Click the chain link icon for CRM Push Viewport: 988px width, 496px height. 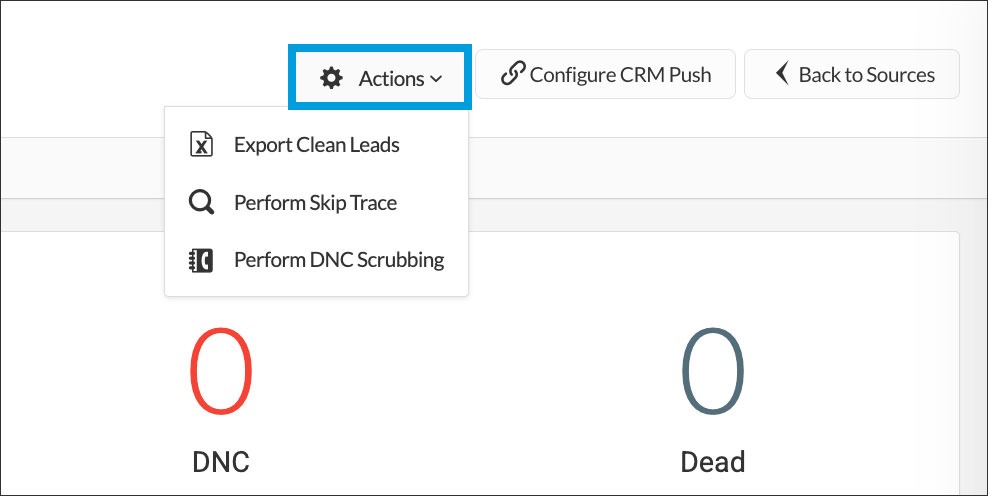513,74
